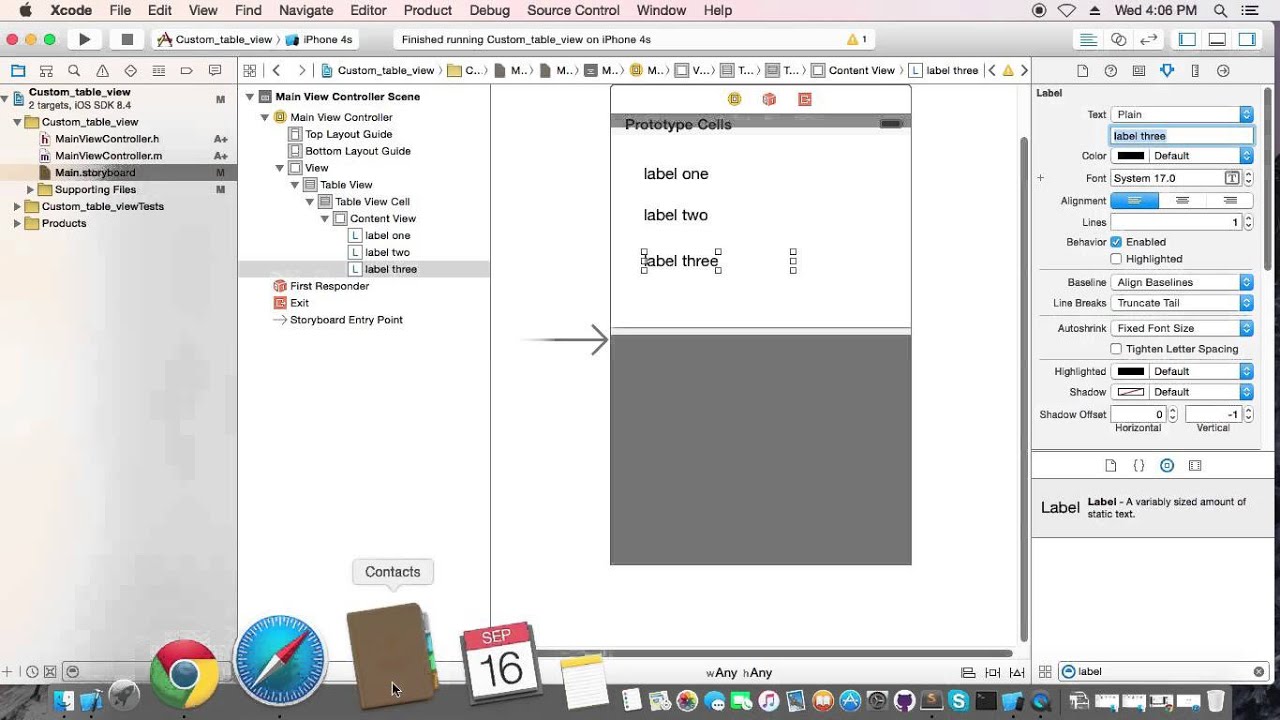Show the Project navigator folder icon
1280x720 pixels.
[18, 71]
